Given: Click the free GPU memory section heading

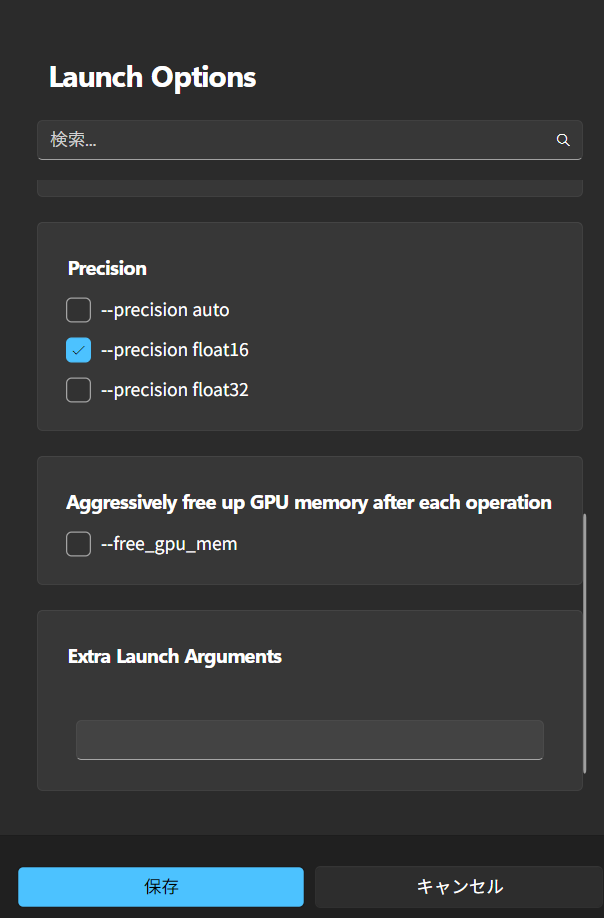Looking at the screenshot, I should (x=309, y=502).
